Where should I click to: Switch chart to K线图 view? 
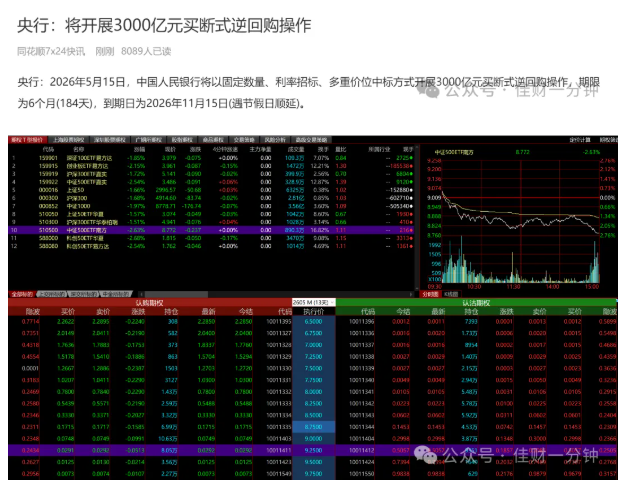click(451, 294)
